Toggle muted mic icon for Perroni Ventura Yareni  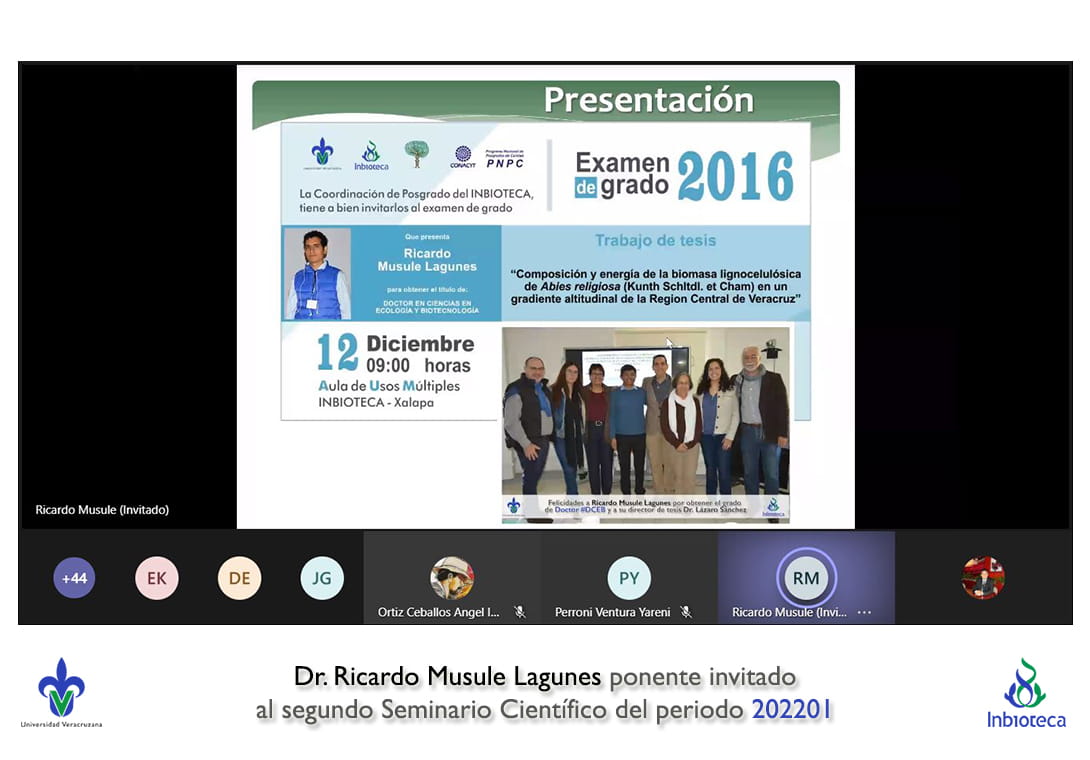click(686, 612)
